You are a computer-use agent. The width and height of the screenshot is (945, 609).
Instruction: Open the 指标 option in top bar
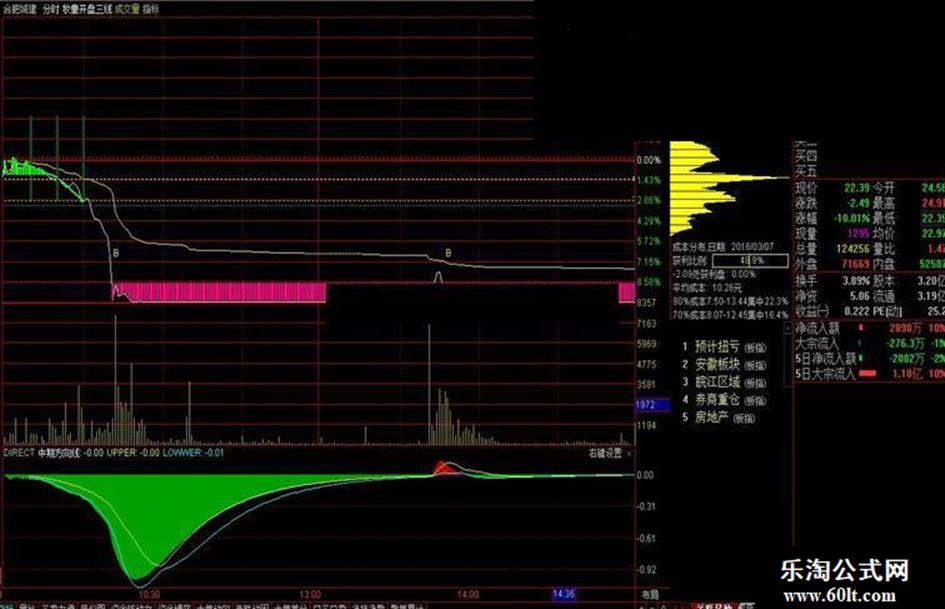pos(151,10)
